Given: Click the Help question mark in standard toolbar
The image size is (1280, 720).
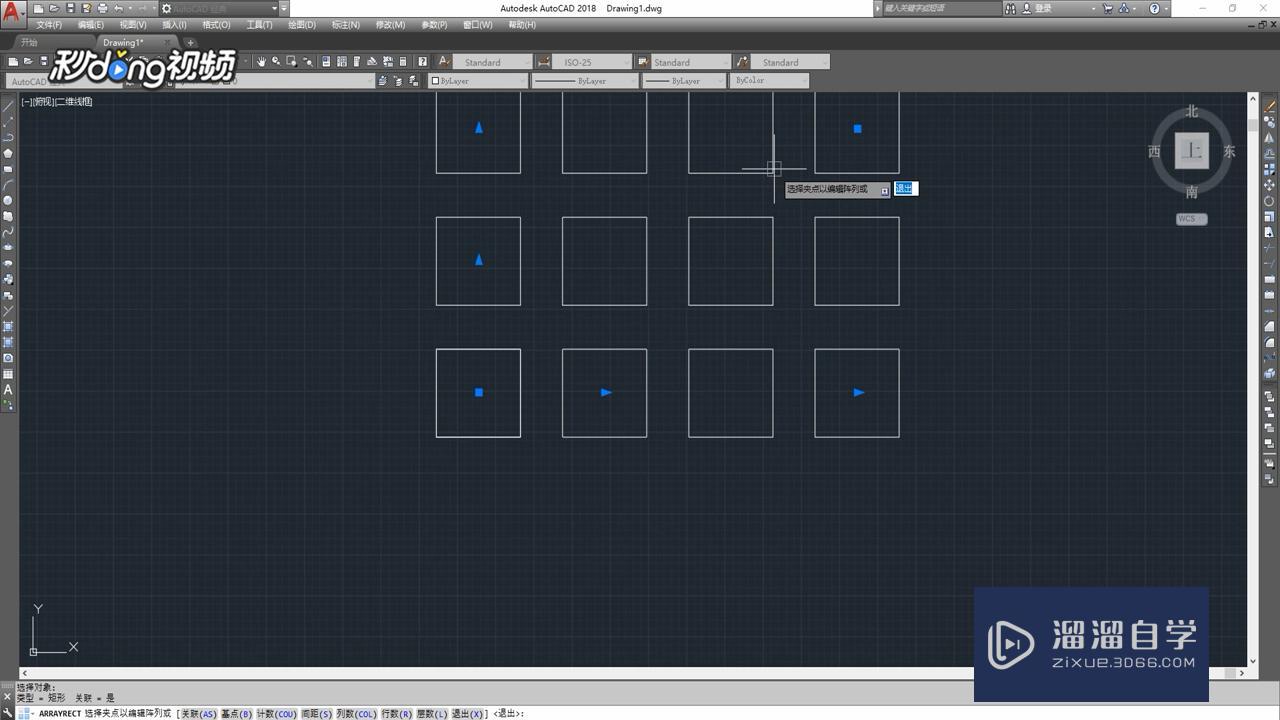Looking at the screenshot, I should pos(423,62).
